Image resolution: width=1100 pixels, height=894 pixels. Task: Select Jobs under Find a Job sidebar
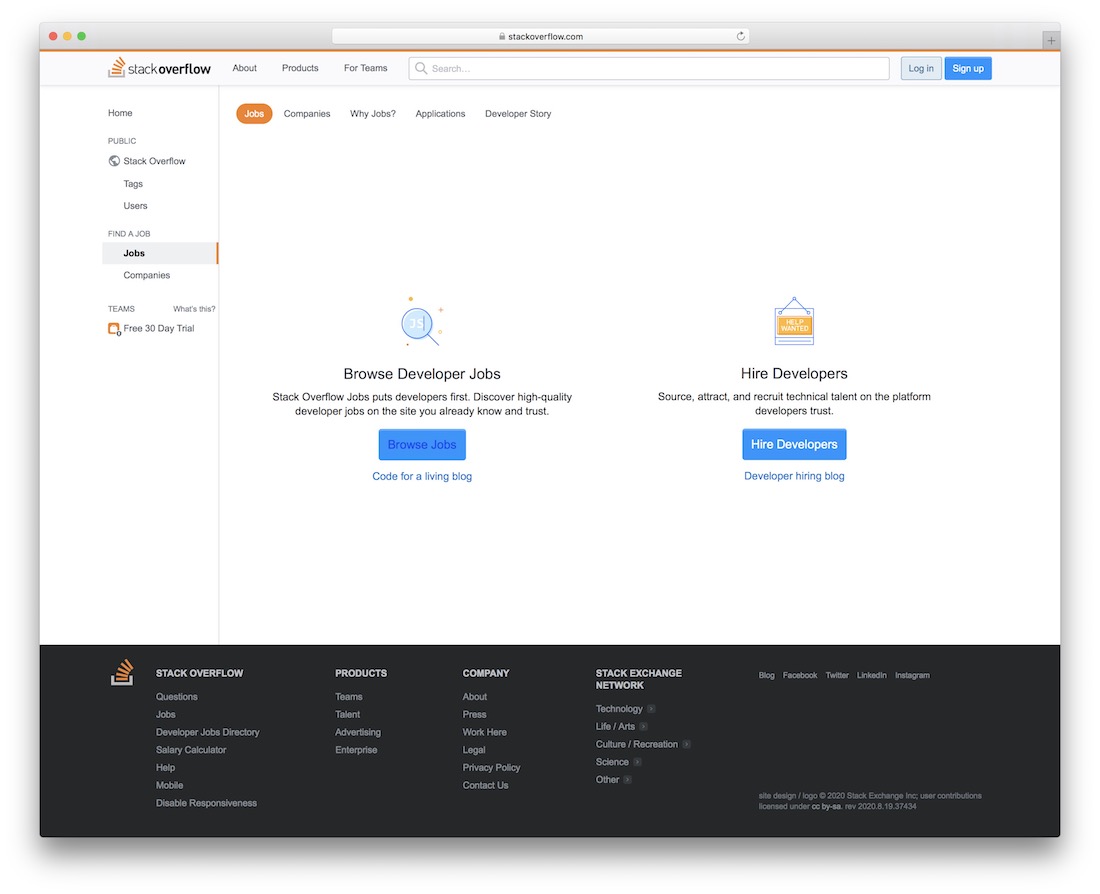[160, 253]
